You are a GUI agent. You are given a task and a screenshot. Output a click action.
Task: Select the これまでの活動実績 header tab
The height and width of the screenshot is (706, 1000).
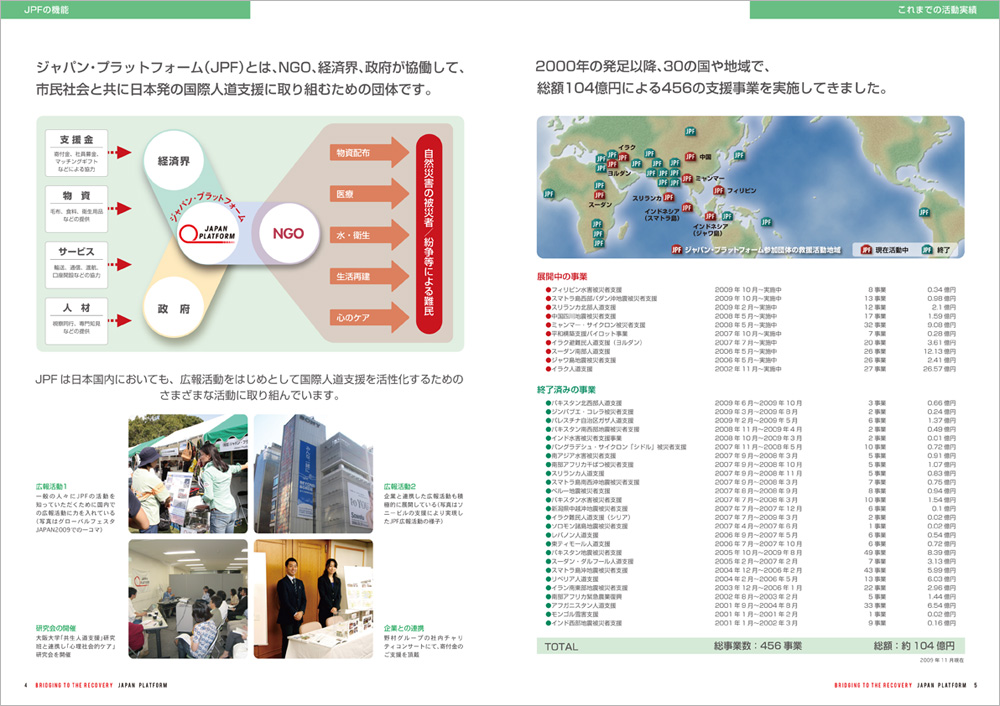(x=875, y=10)
